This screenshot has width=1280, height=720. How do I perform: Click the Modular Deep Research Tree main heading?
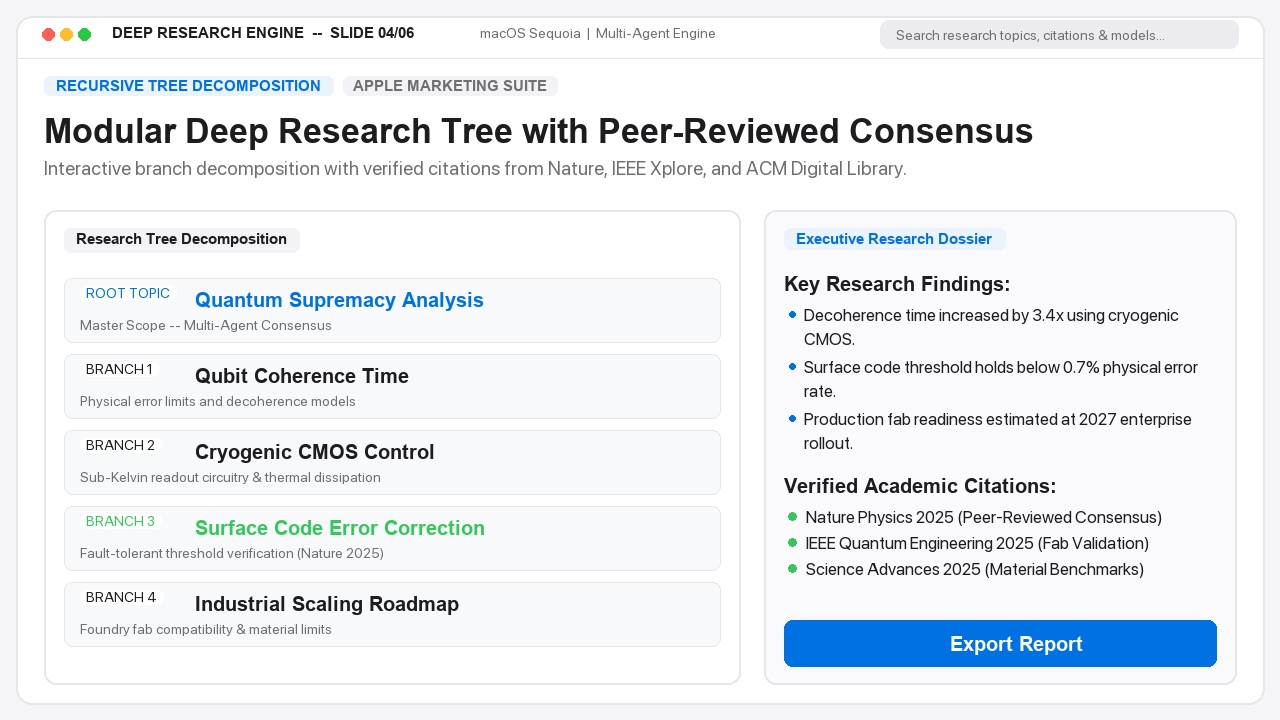(x=538, y=131)
